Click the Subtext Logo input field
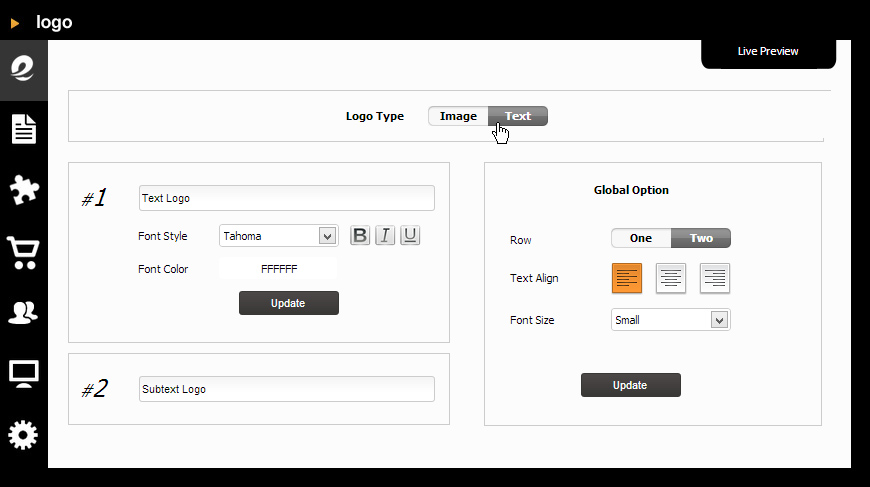This screenshot has height=487, width=870. click(286, 389)
